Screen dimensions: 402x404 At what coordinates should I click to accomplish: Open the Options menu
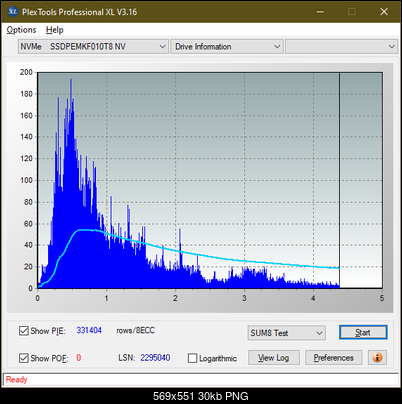pos(21,30)
